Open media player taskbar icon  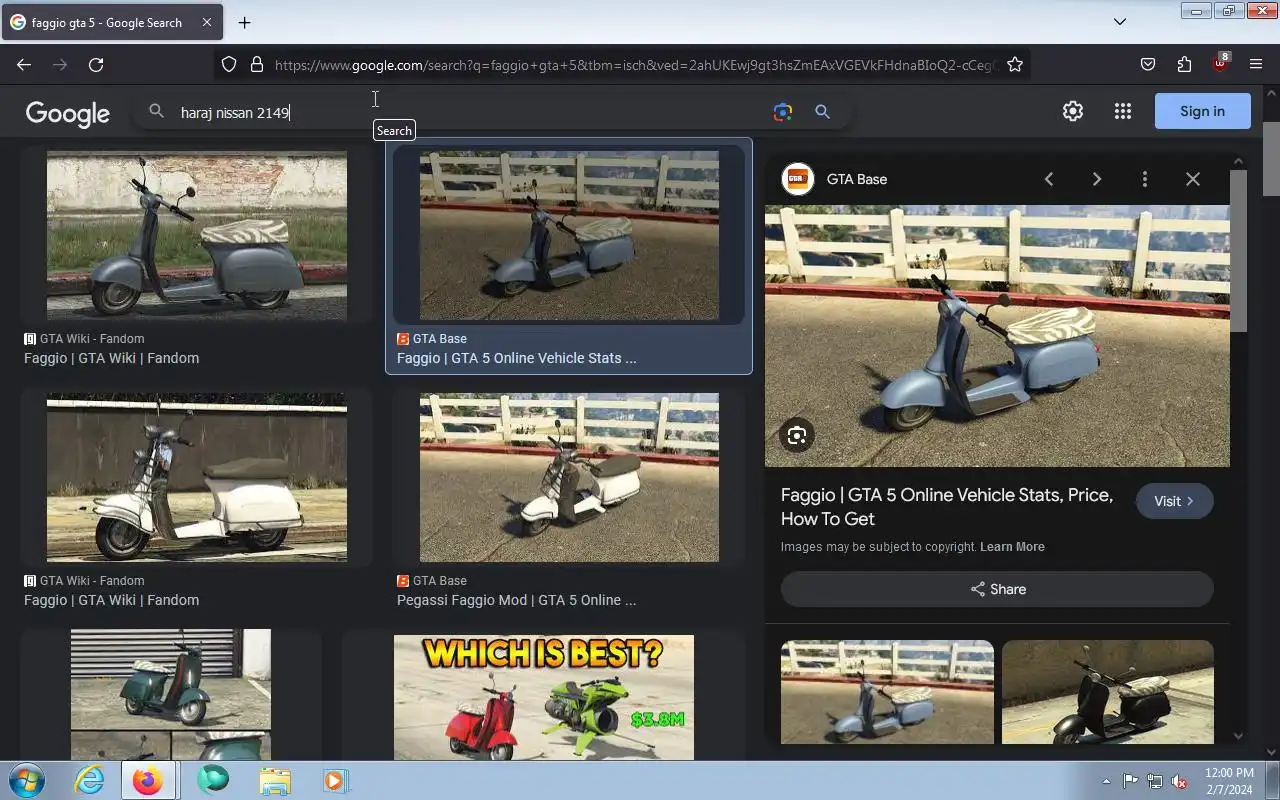point(335,780)
